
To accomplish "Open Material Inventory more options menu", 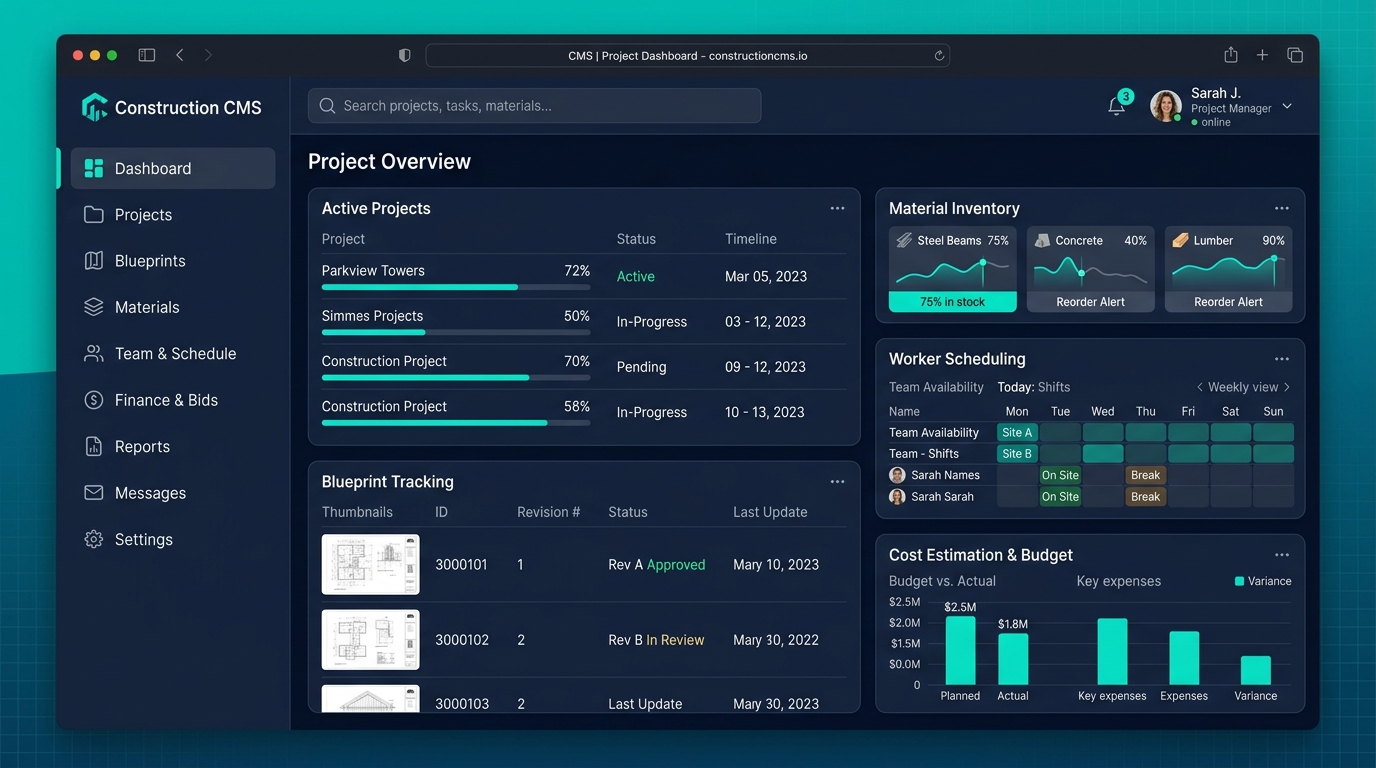I will point(1282,208).
